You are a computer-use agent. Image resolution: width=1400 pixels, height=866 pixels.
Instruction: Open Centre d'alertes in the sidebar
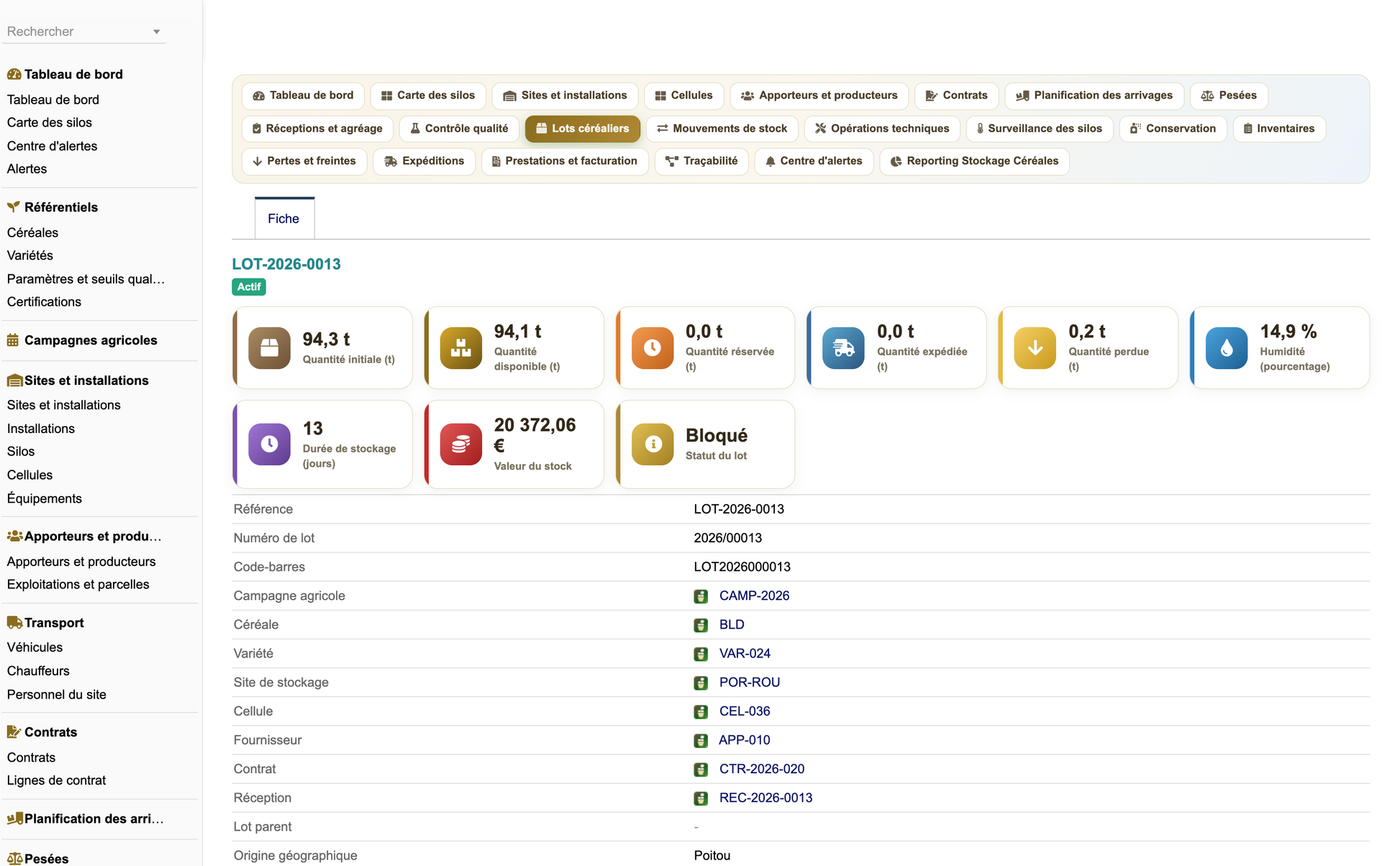(x=52, y=146)
